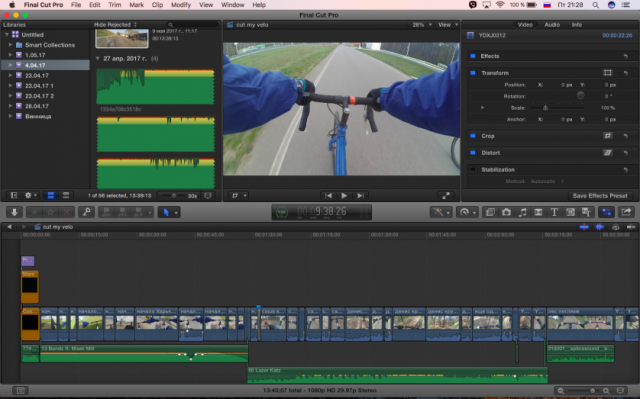The width and height of the screenshot is (640, 399).
Task: Toggle the Timeline Index button
Action: point(20,390)
